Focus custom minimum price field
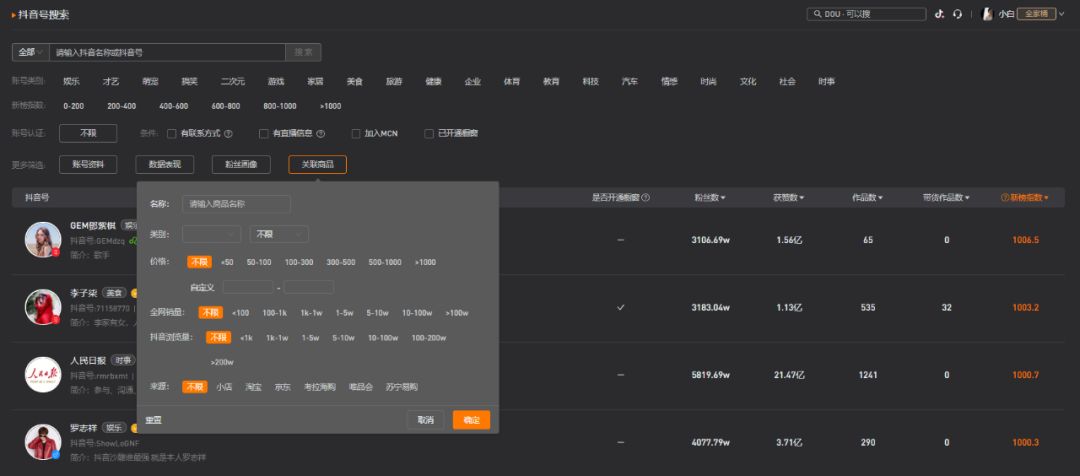 click(248, 287)
